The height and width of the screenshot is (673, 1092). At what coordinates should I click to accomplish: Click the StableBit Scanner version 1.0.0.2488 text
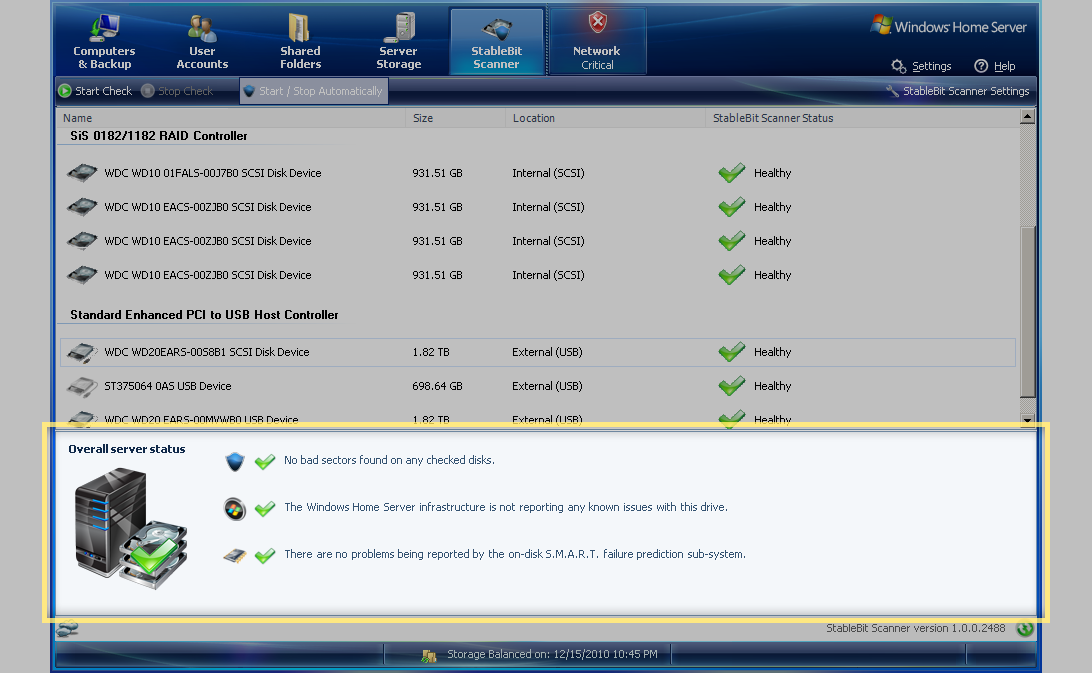916,628
